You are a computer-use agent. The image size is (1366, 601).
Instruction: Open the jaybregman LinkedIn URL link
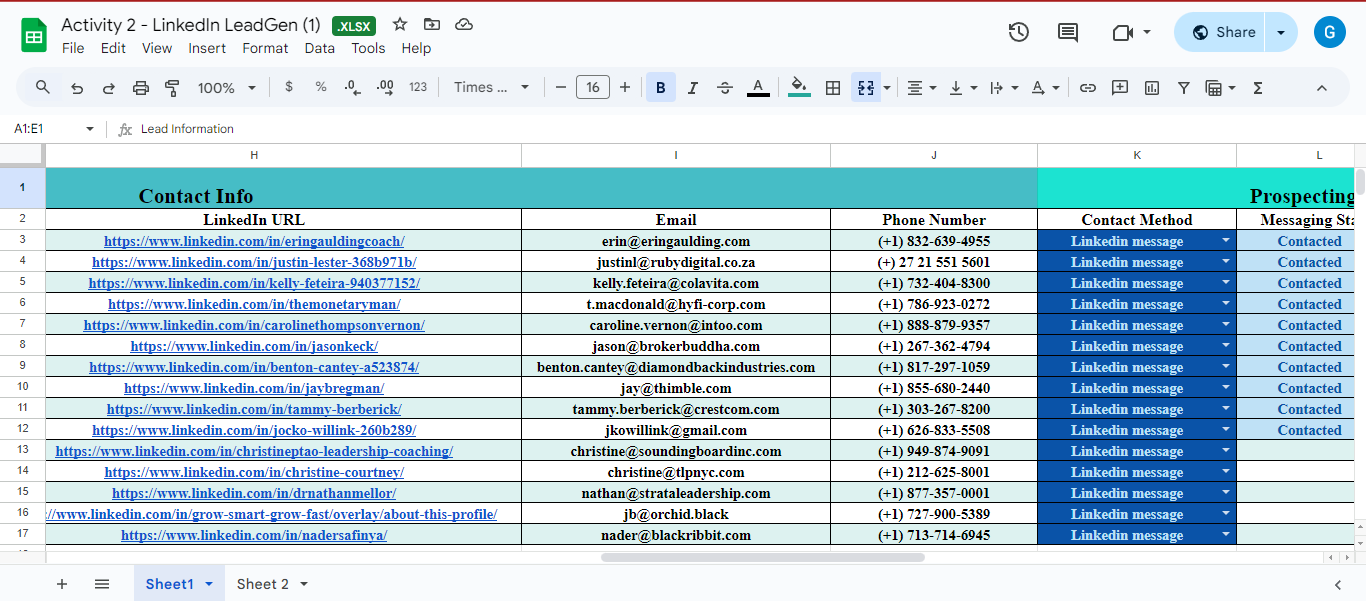(x=254, y=388)
